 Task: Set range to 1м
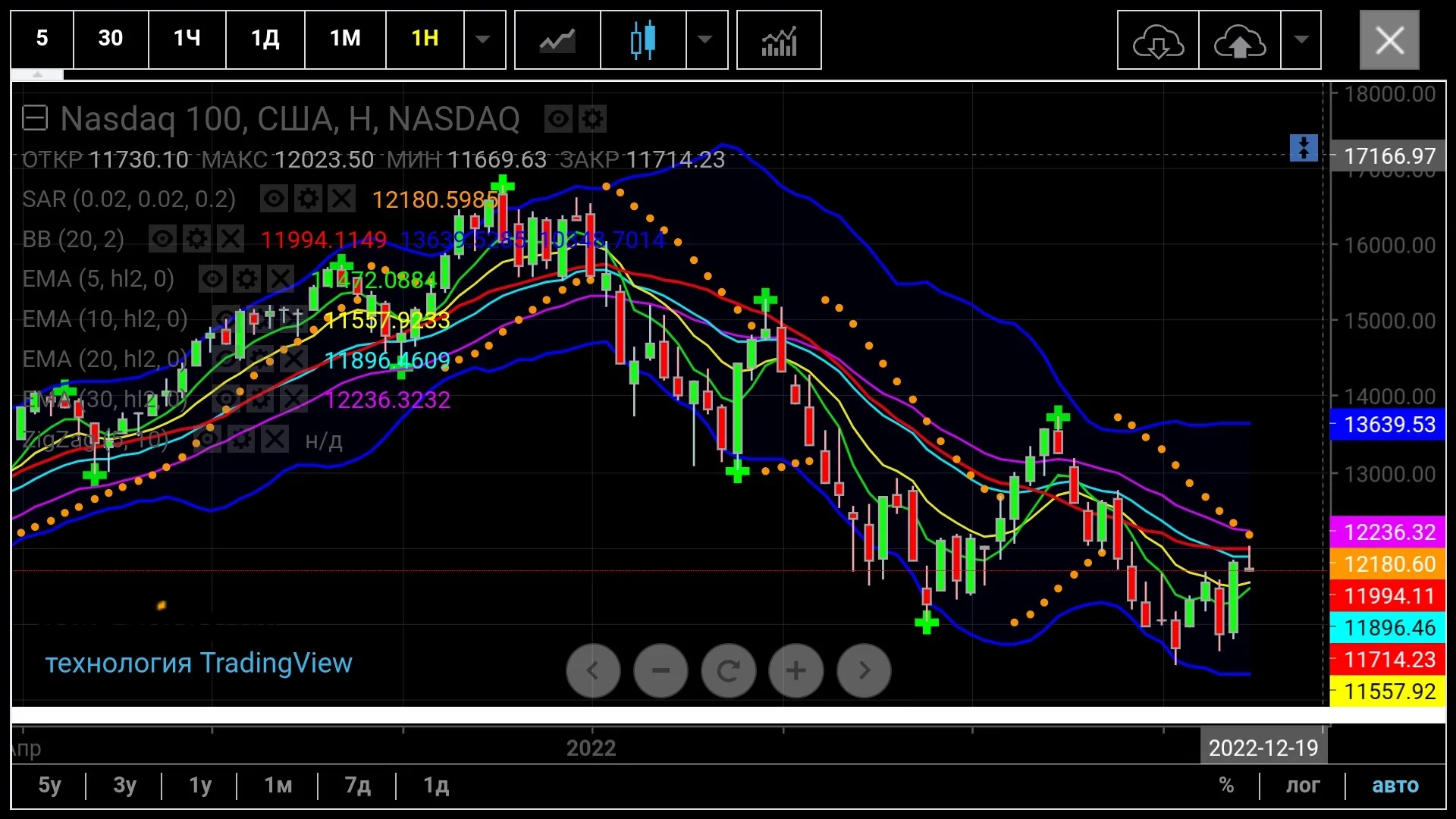[278, 786]
